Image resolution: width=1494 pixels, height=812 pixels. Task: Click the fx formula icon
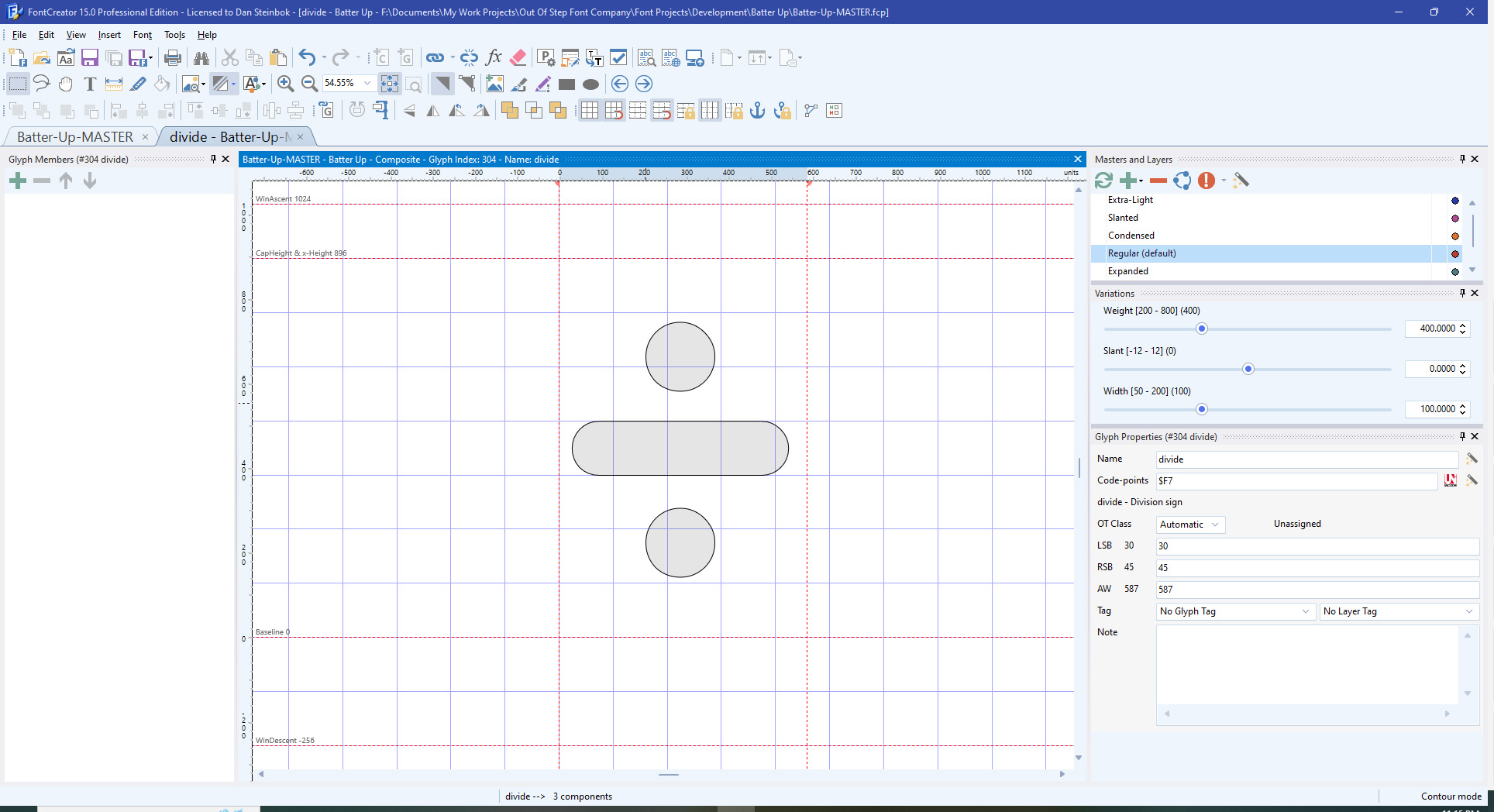494,58
